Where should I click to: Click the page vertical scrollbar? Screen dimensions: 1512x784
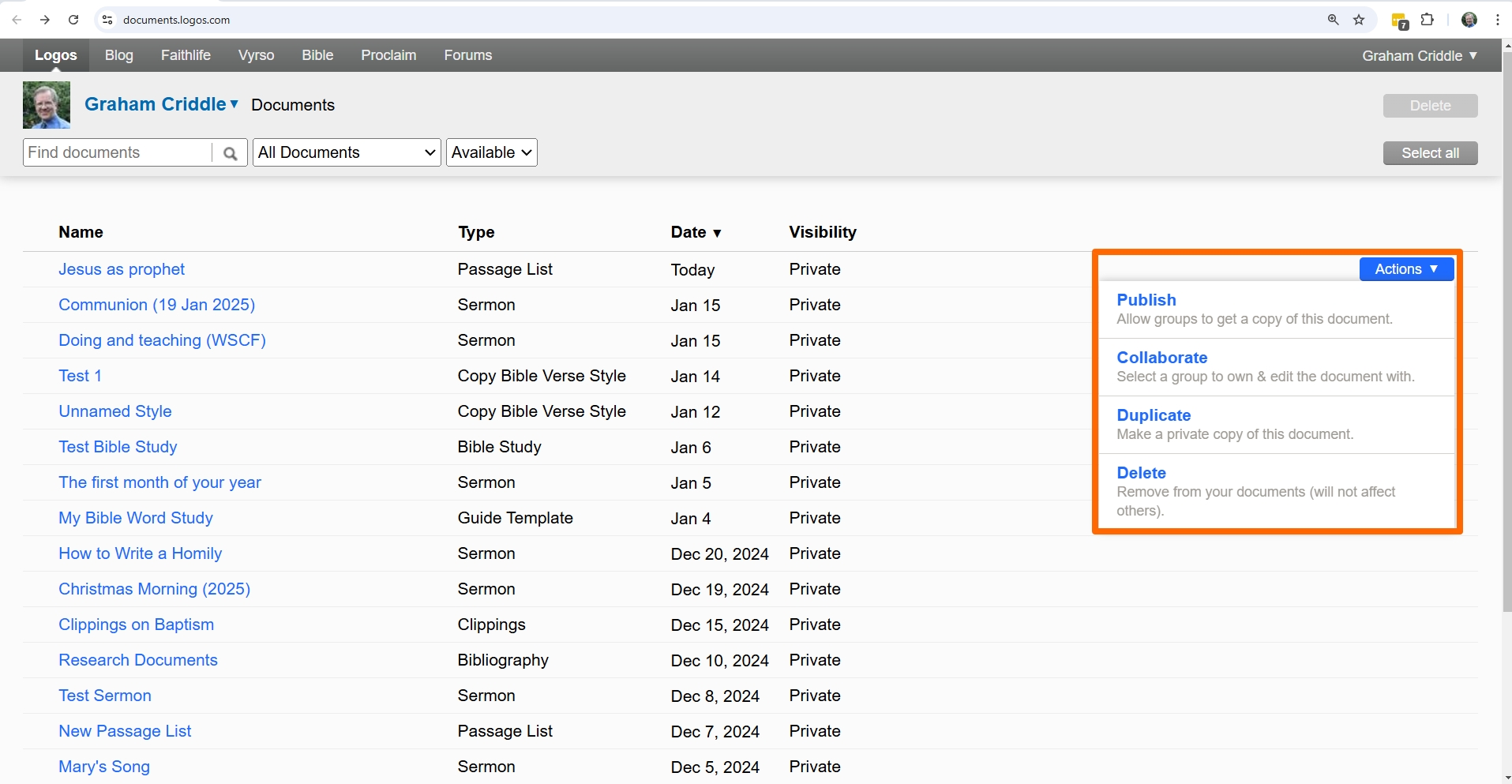pyautogui.click(x=1506, y=332)
